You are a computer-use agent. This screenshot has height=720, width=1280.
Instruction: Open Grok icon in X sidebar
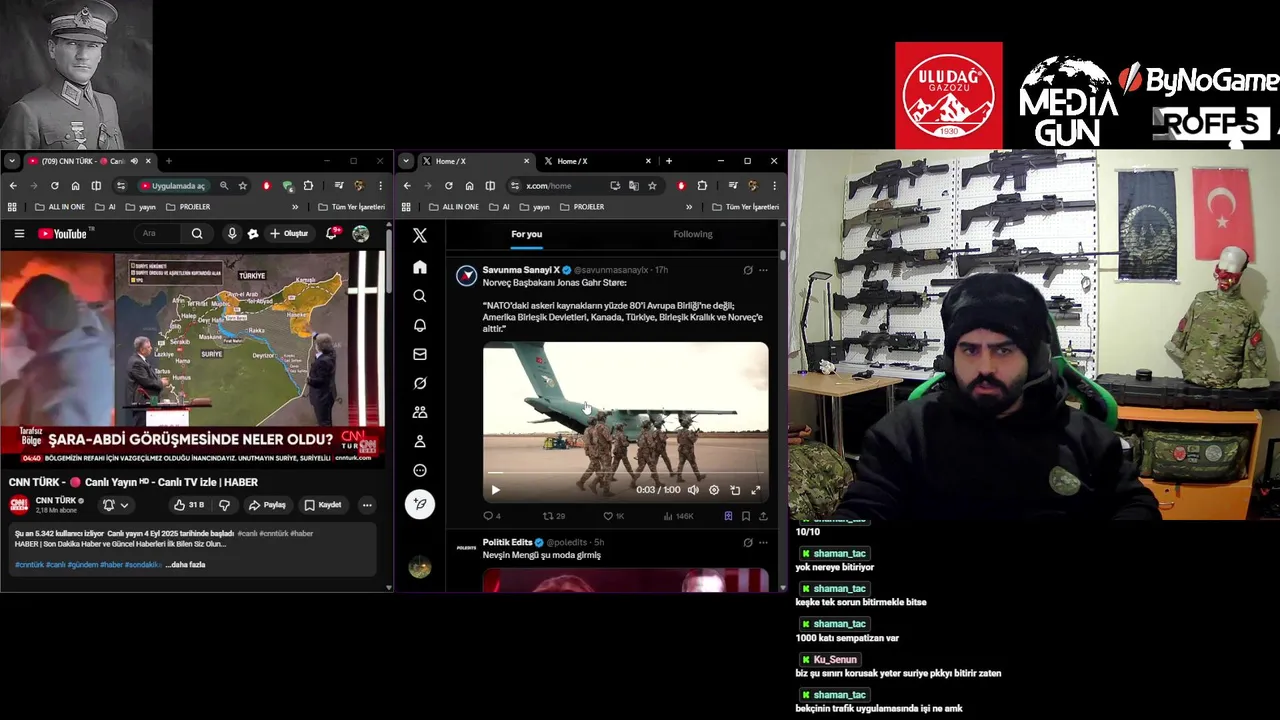pyautogui.click(x=420, y=383)
